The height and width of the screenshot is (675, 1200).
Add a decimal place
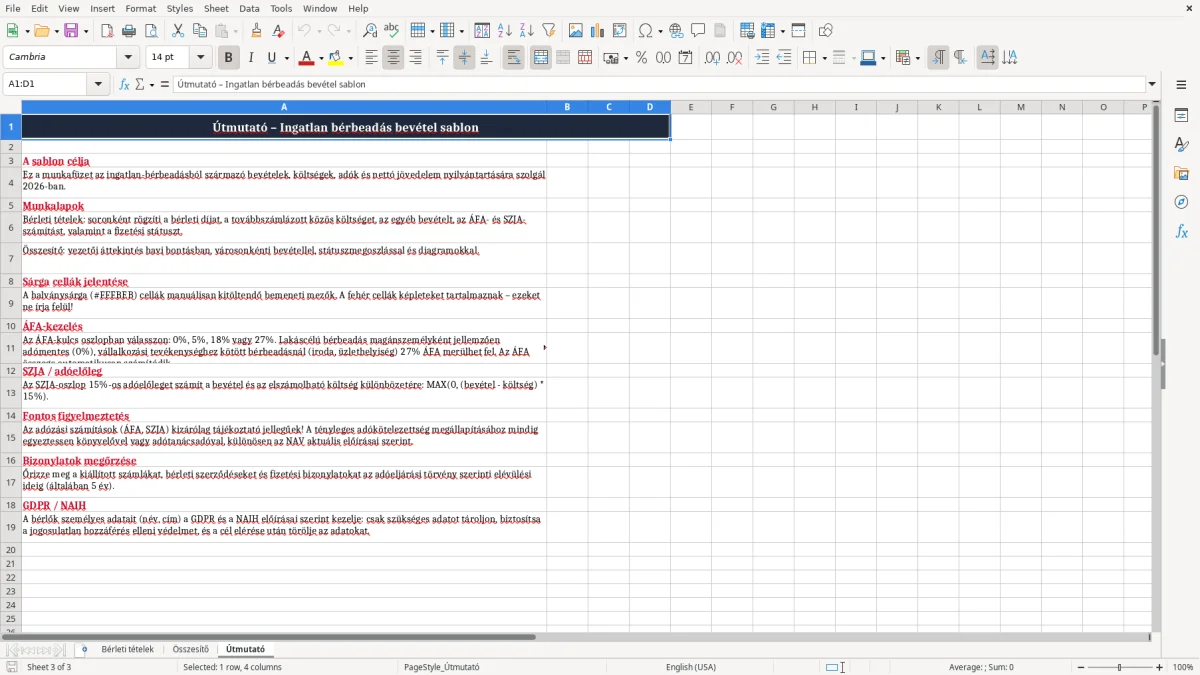coord(712,58)
